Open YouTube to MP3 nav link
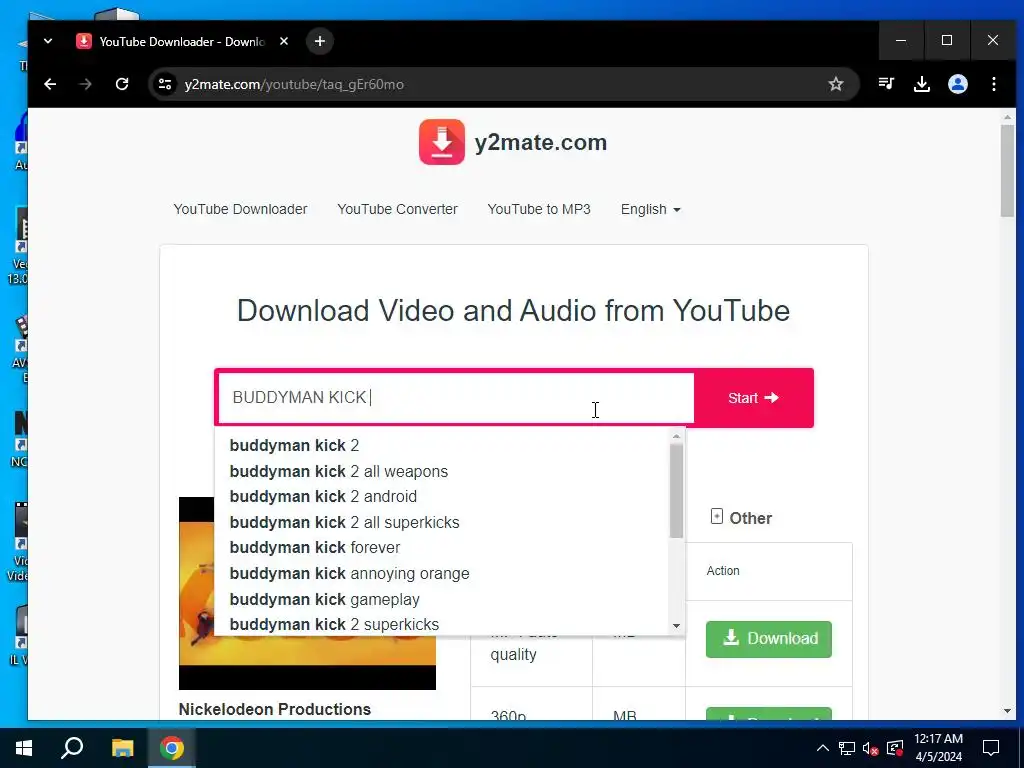 pyautogui.click(x=539, y=209)
